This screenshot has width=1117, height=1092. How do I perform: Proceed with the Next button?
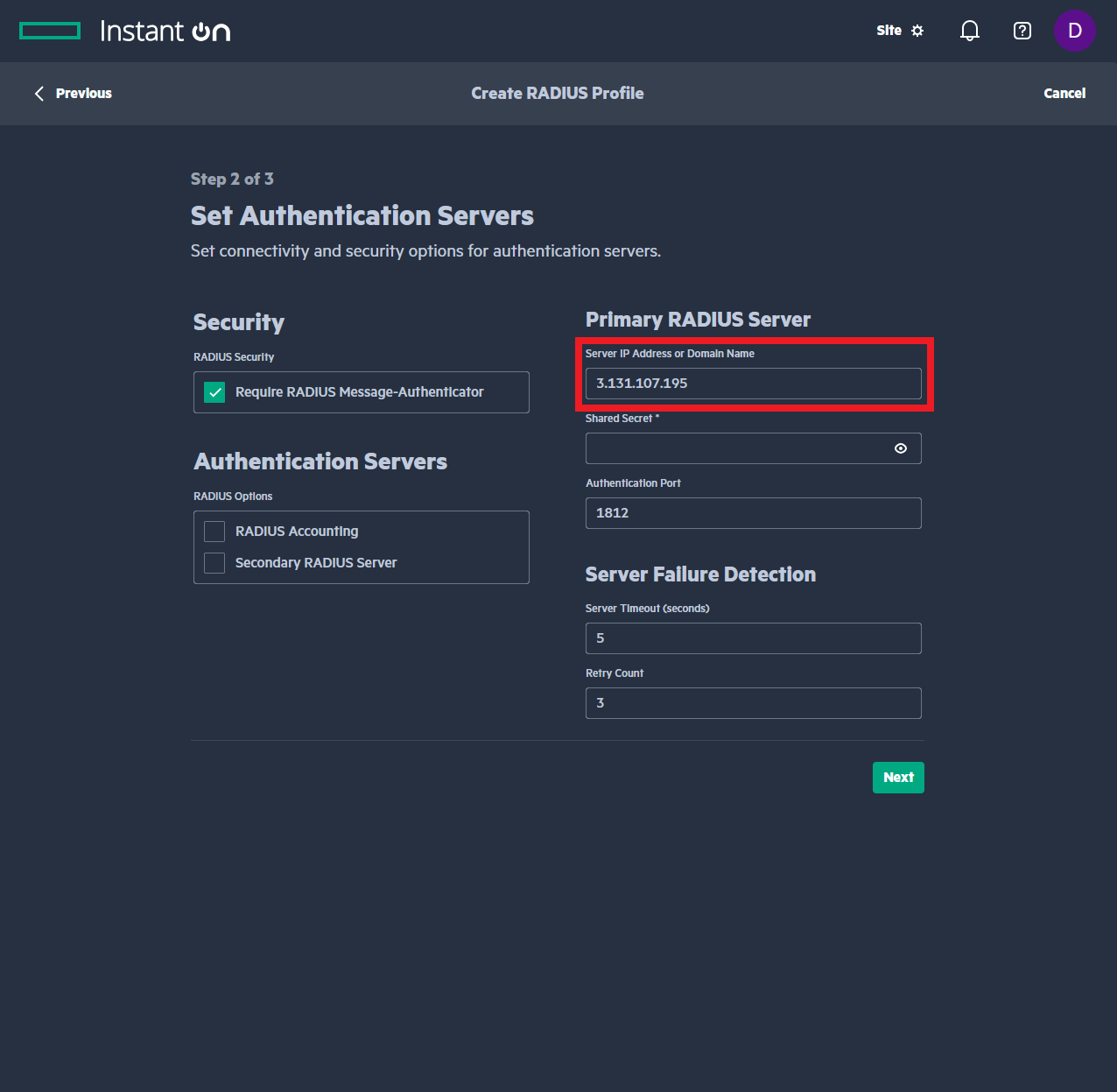click(x=898, y=778)
